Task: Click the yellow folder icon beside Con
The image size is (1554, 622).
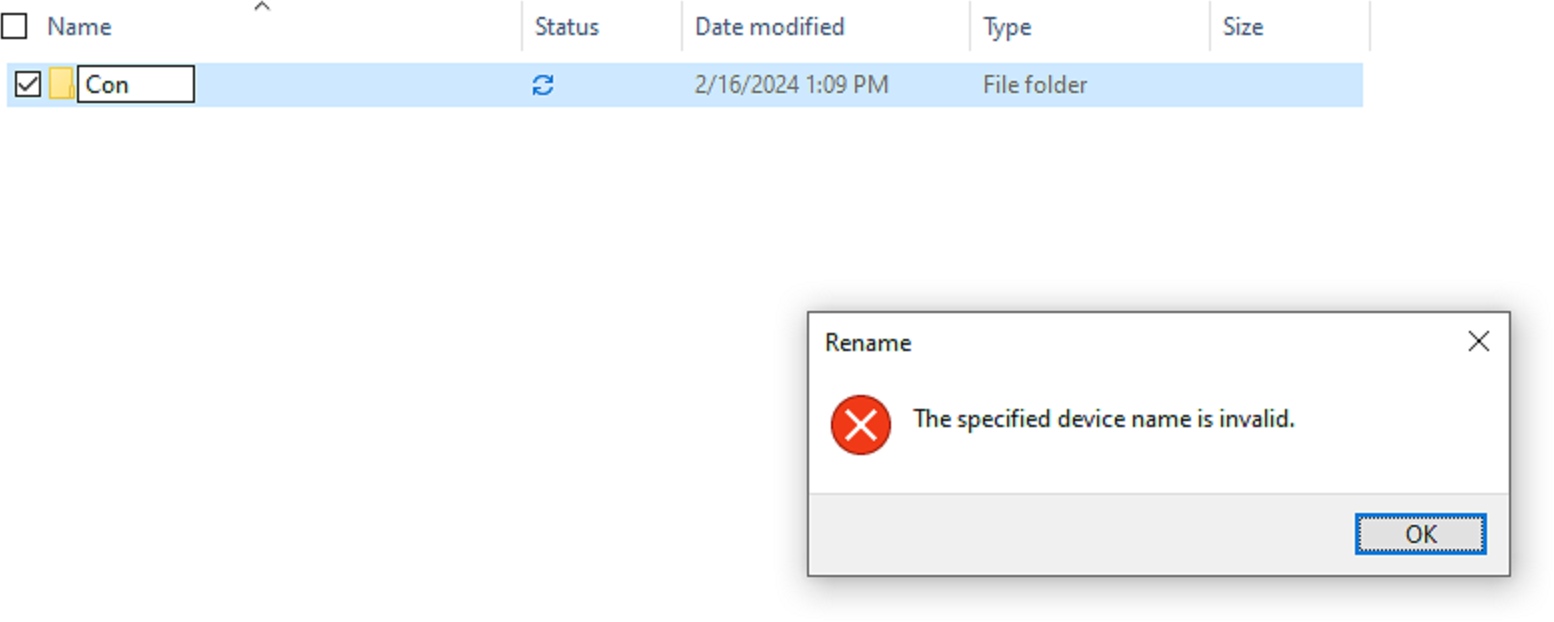Action: (61, 84)
